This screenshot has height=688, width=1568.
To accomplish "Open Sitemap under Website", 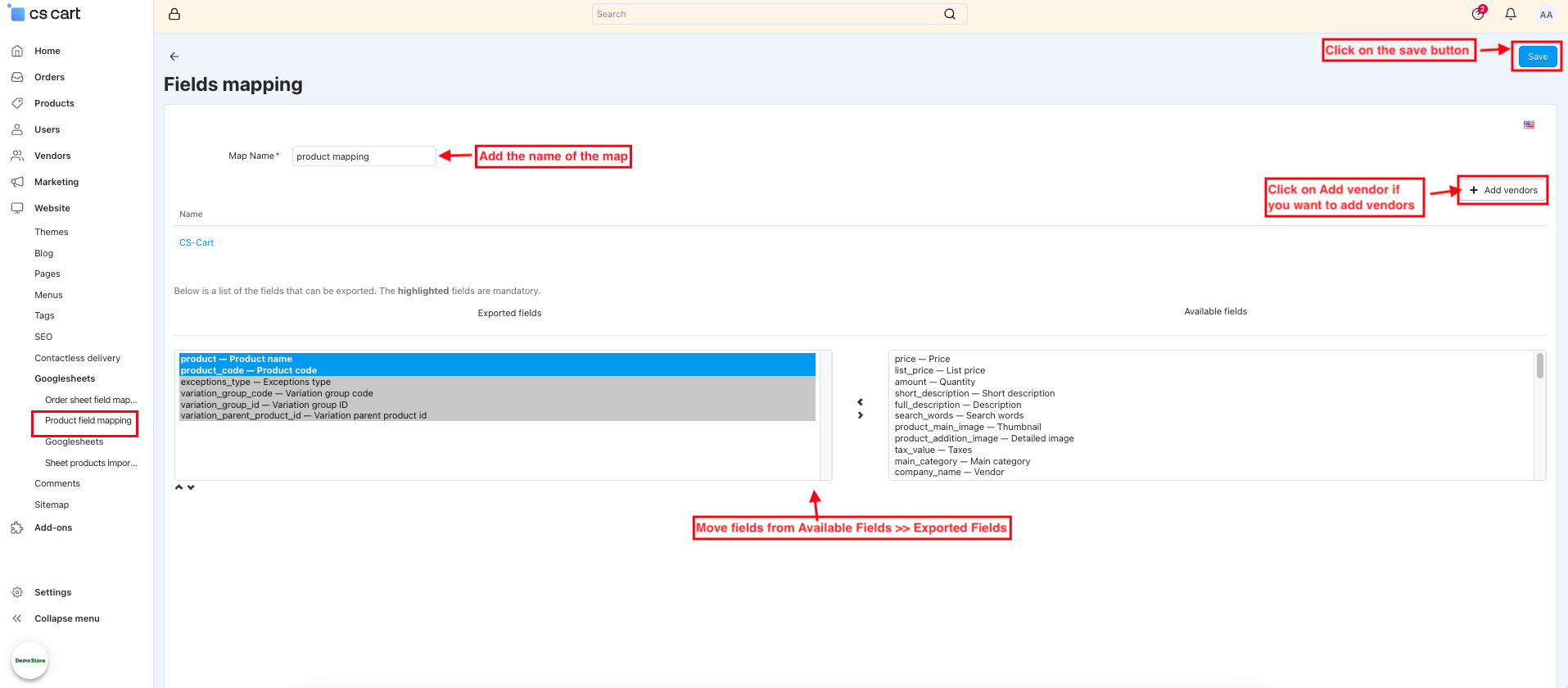I will click(52, 505).
